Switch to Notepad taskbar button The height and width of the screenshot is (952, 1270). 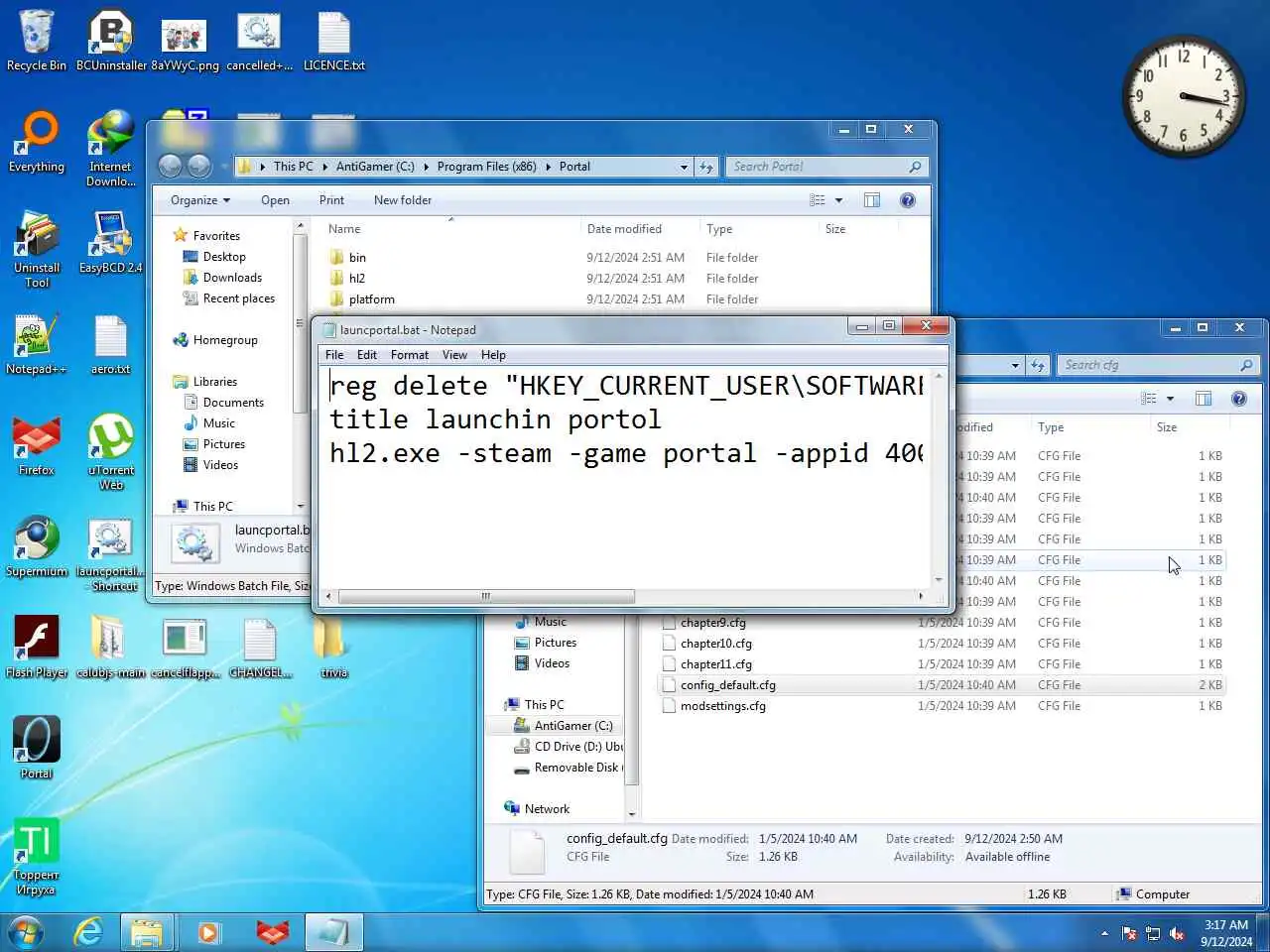pyautogui.click(x=333, y=932)
